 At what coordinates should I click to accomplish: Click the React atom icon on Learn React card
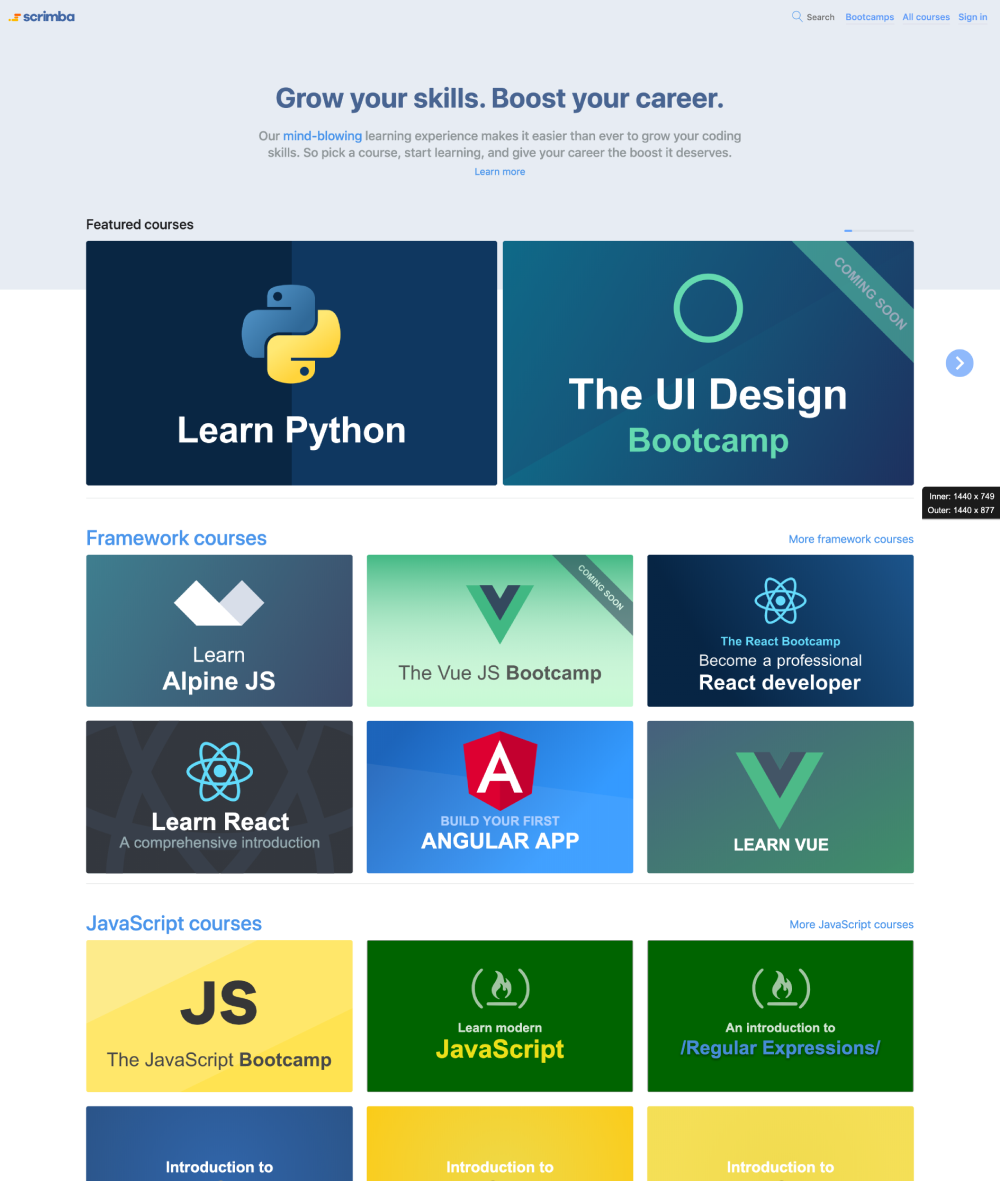(x=219, y=772)
